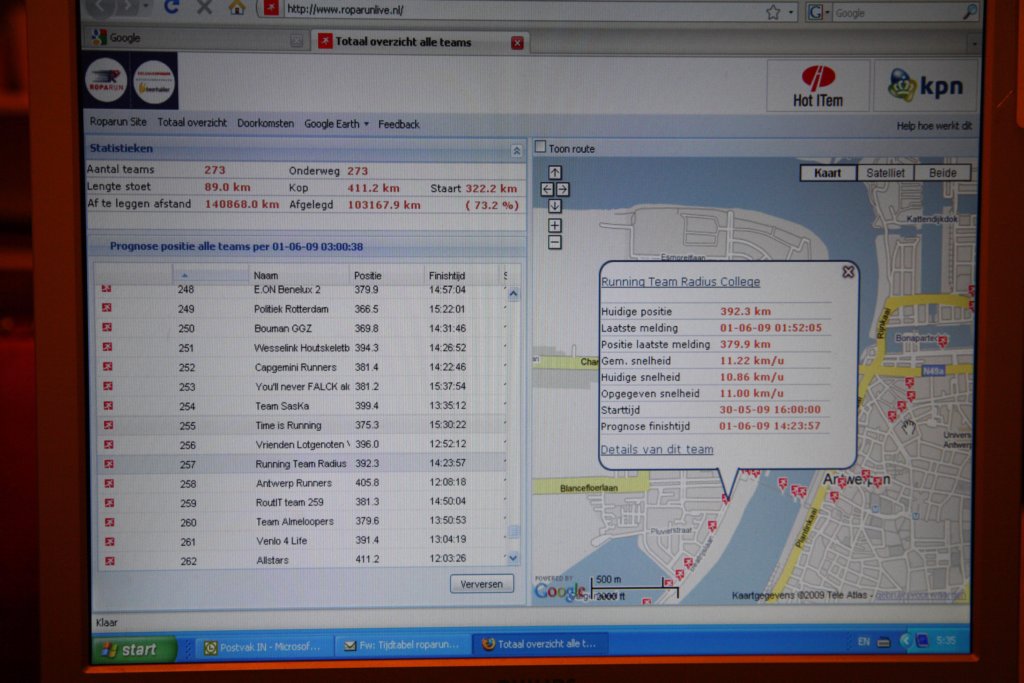Click the Windows start button
This screenshot has width=1024, height=683.
[x=134, y=649]
